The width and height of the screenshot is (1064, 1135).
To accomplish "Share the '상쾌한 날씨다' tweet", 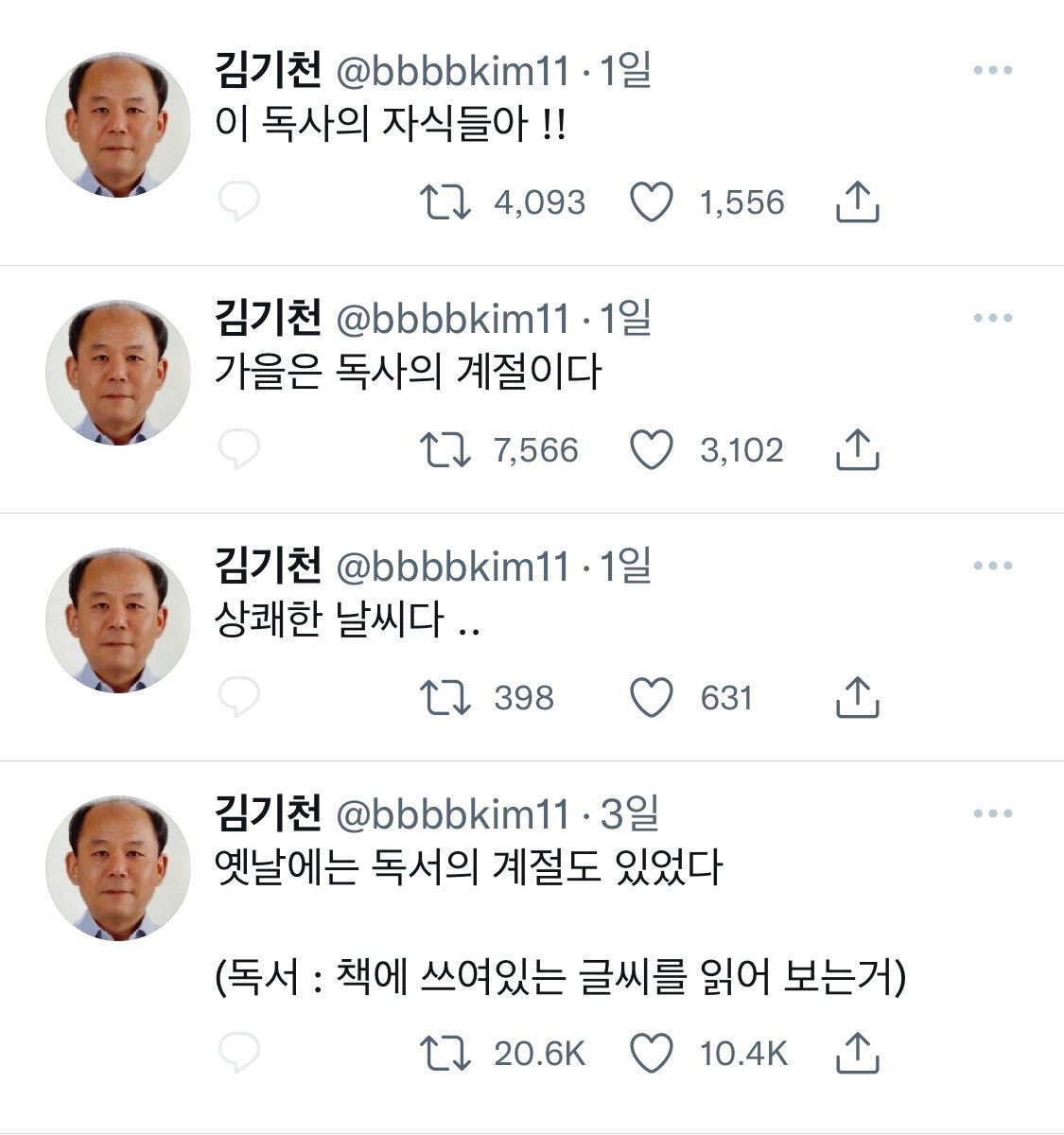I will pyautogui.click(x=858, y=698).
